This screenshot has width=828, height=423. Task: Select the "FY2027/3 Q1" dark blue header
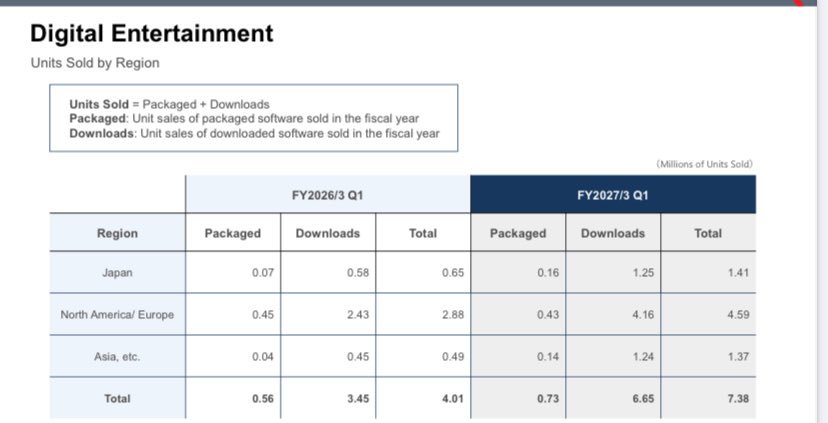pos(613,195)
